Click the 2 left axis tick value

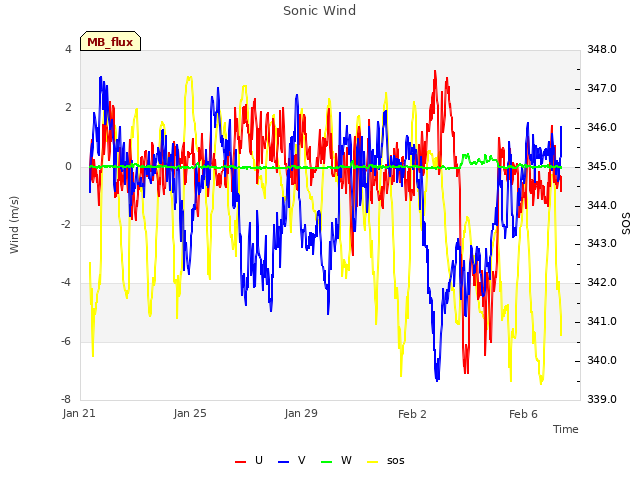[68, 107]
